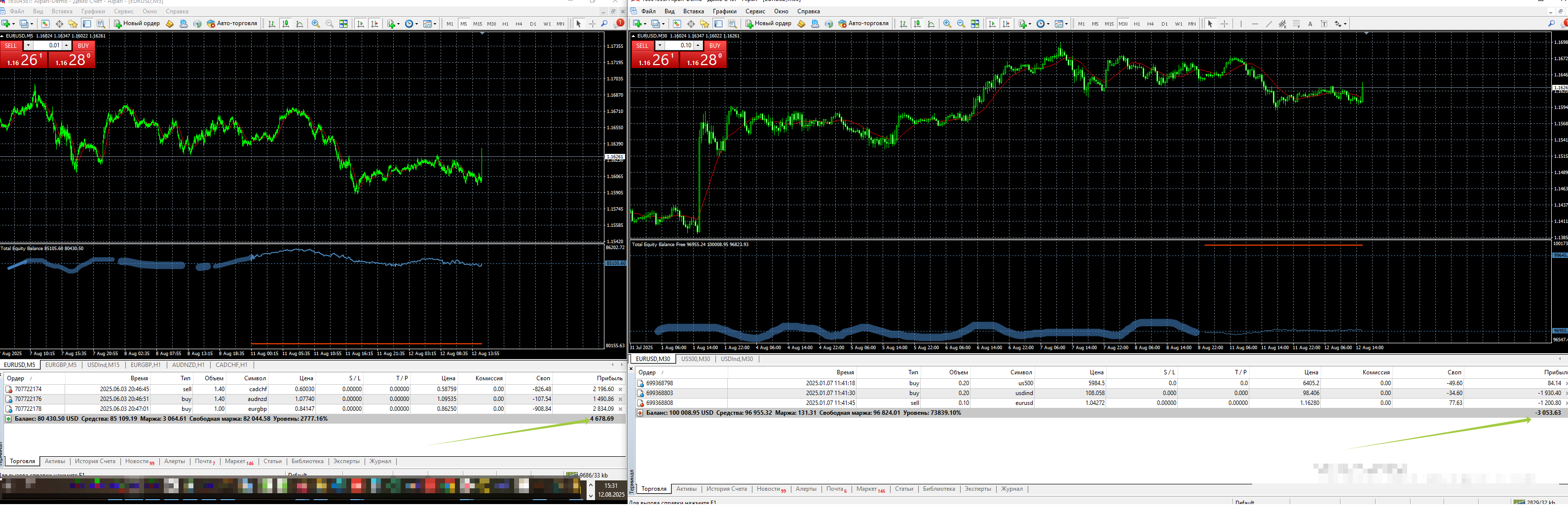Expand the arrows tool dropdown

tap(1345, 24)
